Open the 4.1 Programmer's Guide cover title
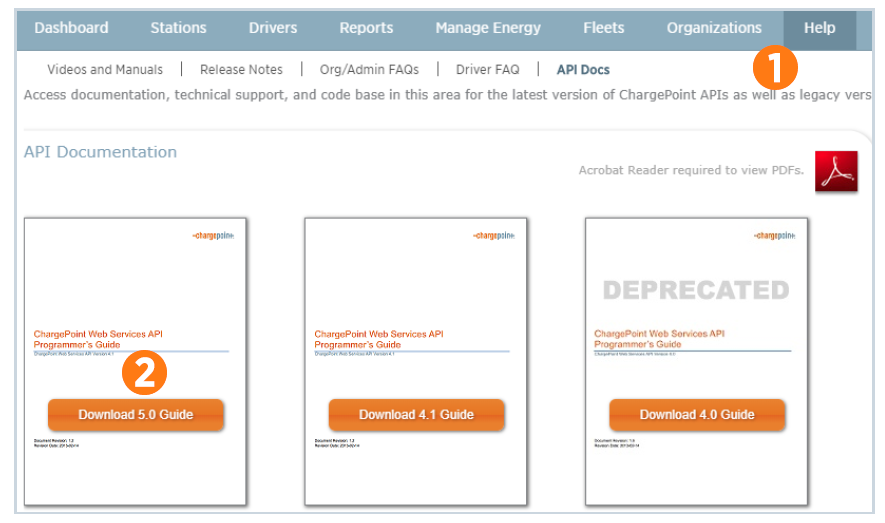The width and height of the screenshot is (885, 523). coord(379,339)
